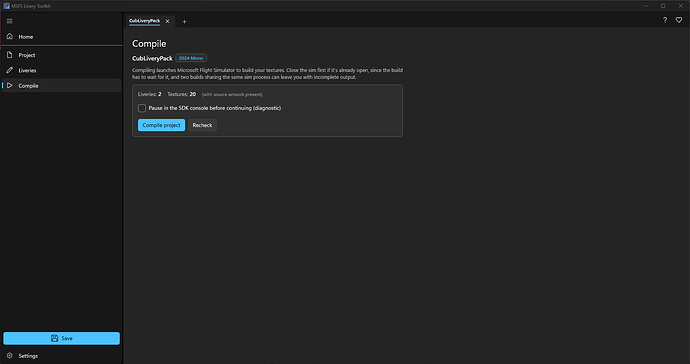This screenshot has width=690, height=364.
Task: Add a new tab with plus button
Action: 184,22
